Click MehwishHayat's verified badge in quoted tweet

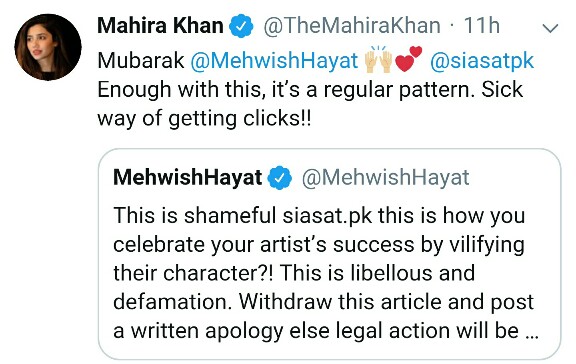click(280, 178)
